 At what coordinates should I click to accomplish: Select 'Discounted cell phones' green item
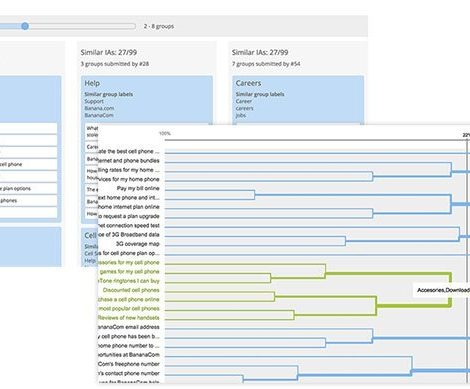131,290
